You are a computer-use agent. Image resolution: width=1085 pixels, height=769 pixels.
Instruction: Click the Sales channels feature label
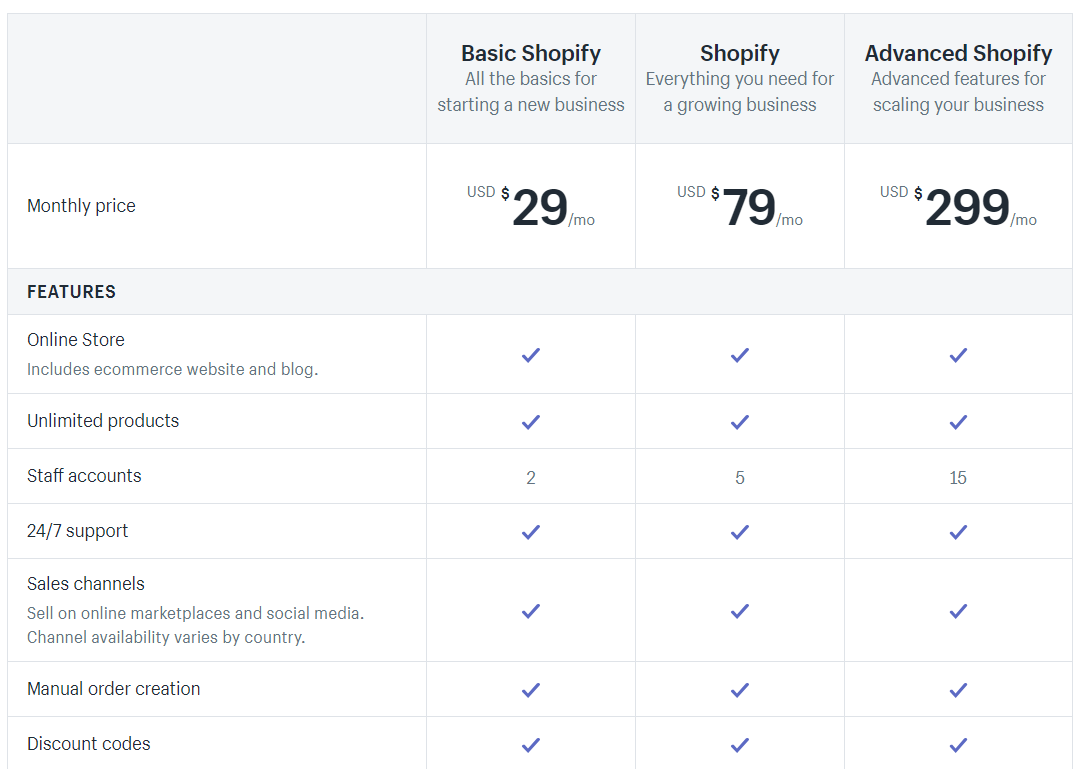86,583
